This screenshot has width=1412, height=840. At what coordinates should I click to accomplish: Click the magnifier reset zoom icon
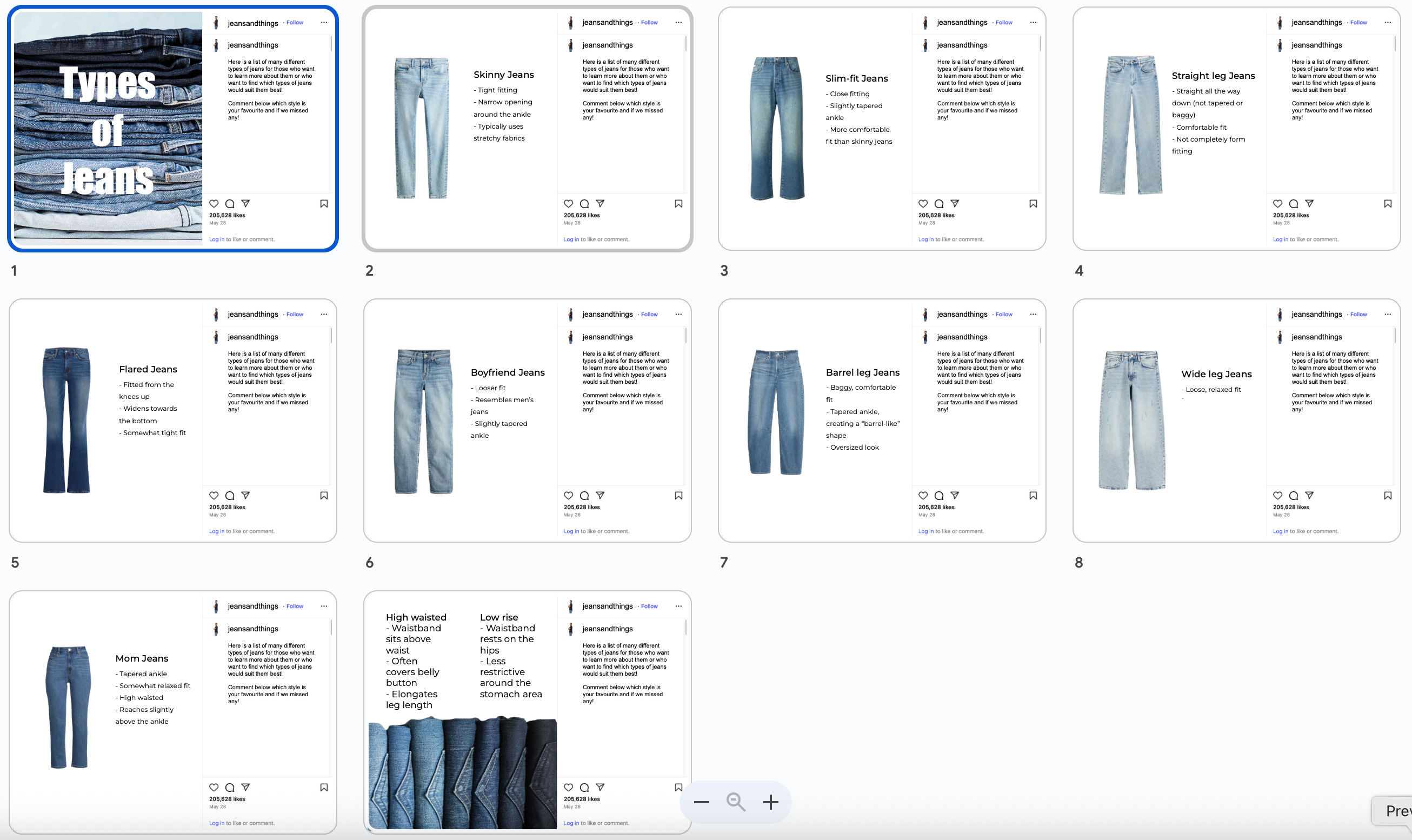736,802
